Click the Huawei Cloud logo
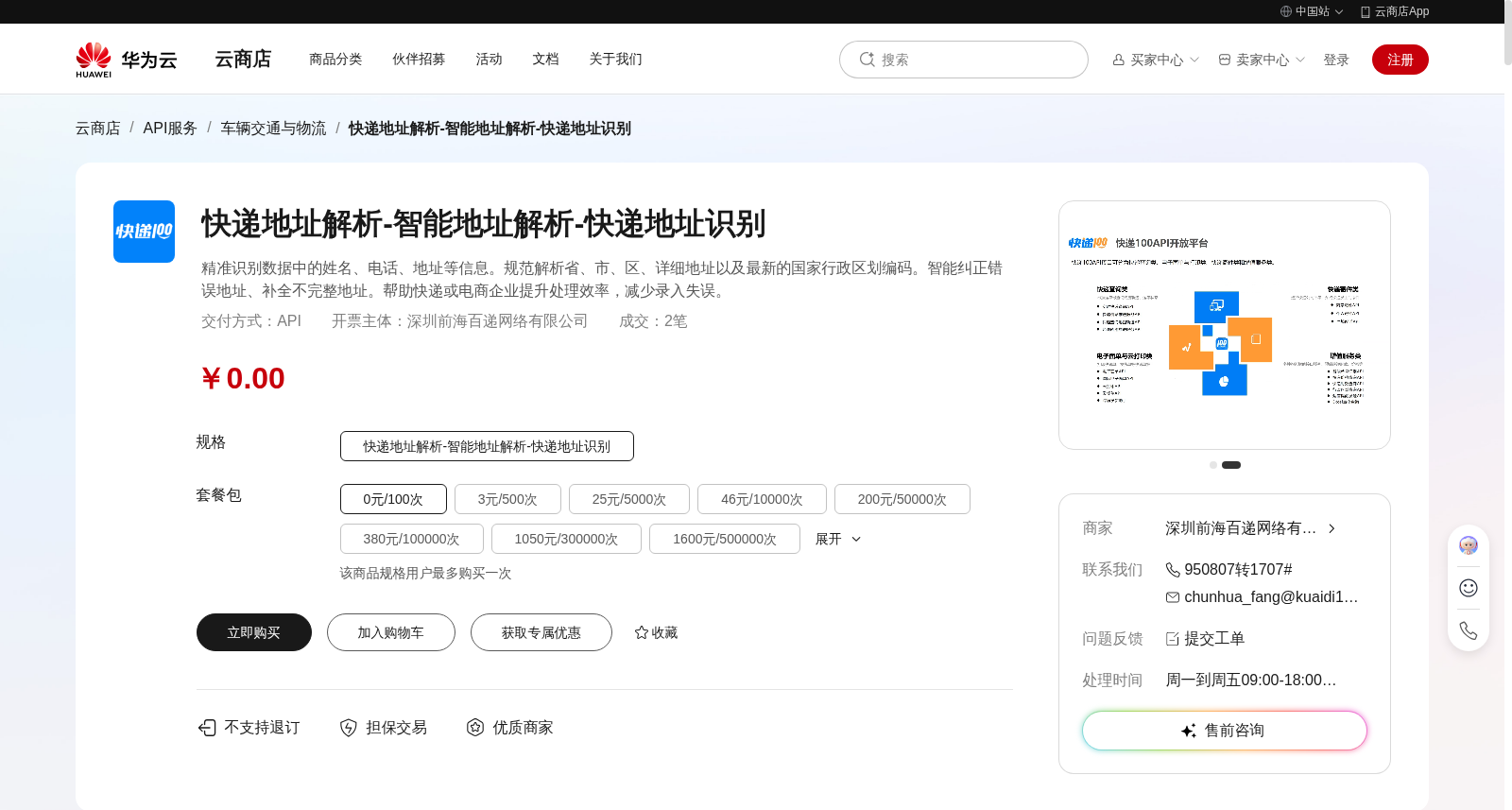1512x810 pixels. coord(127,60)
